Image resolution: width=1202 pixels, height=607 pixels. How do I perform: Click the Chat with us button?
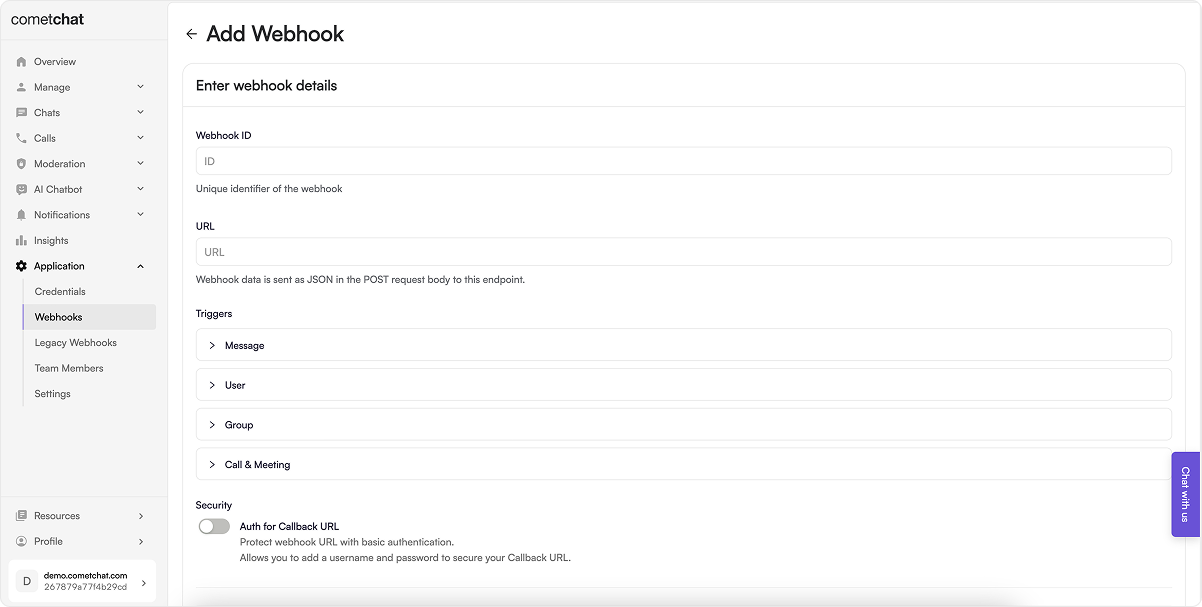(1186, 494)
